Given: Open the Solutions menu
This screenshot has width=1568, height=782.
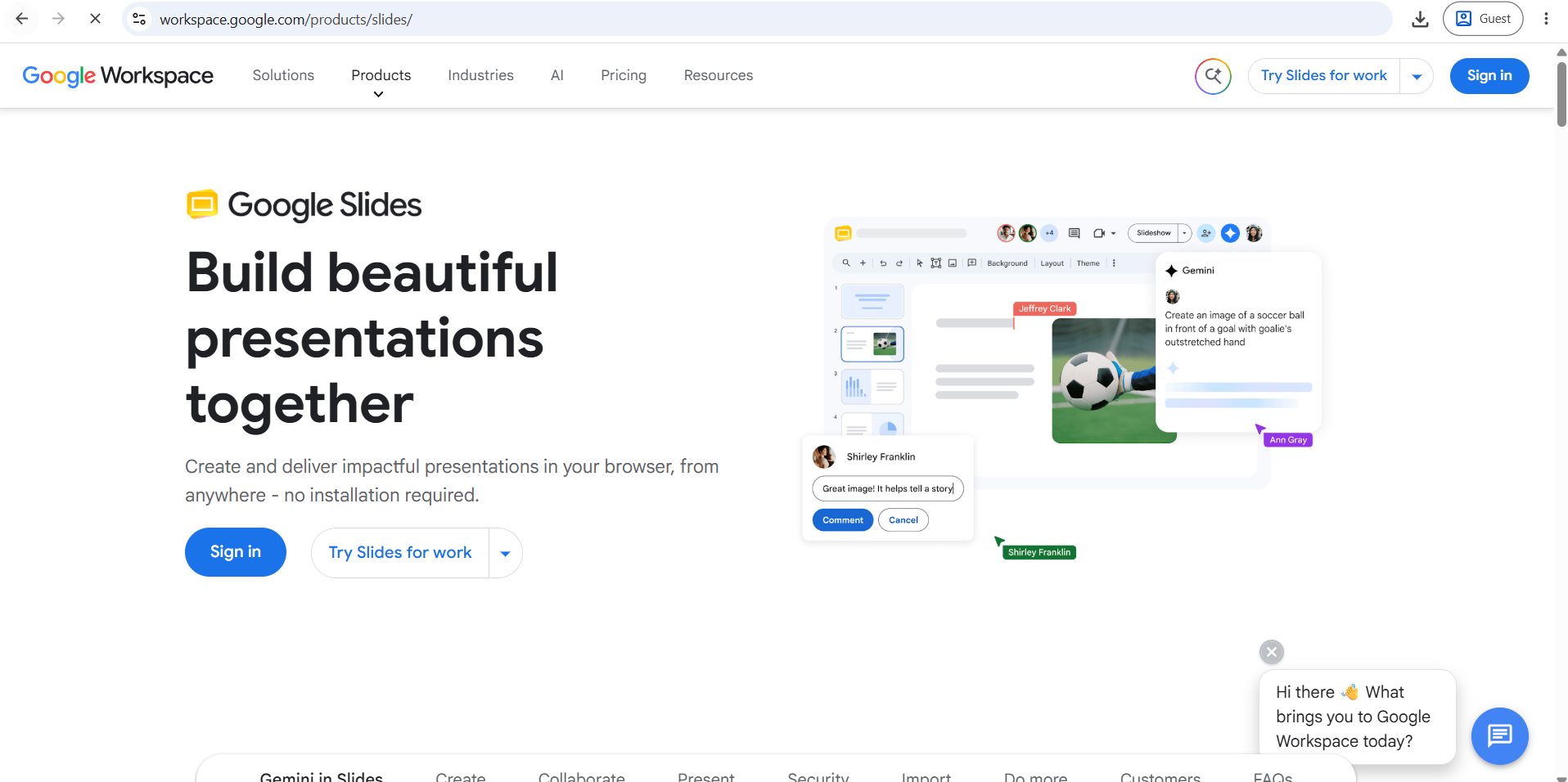Looking at the screenshot, I should click(283, 75).
